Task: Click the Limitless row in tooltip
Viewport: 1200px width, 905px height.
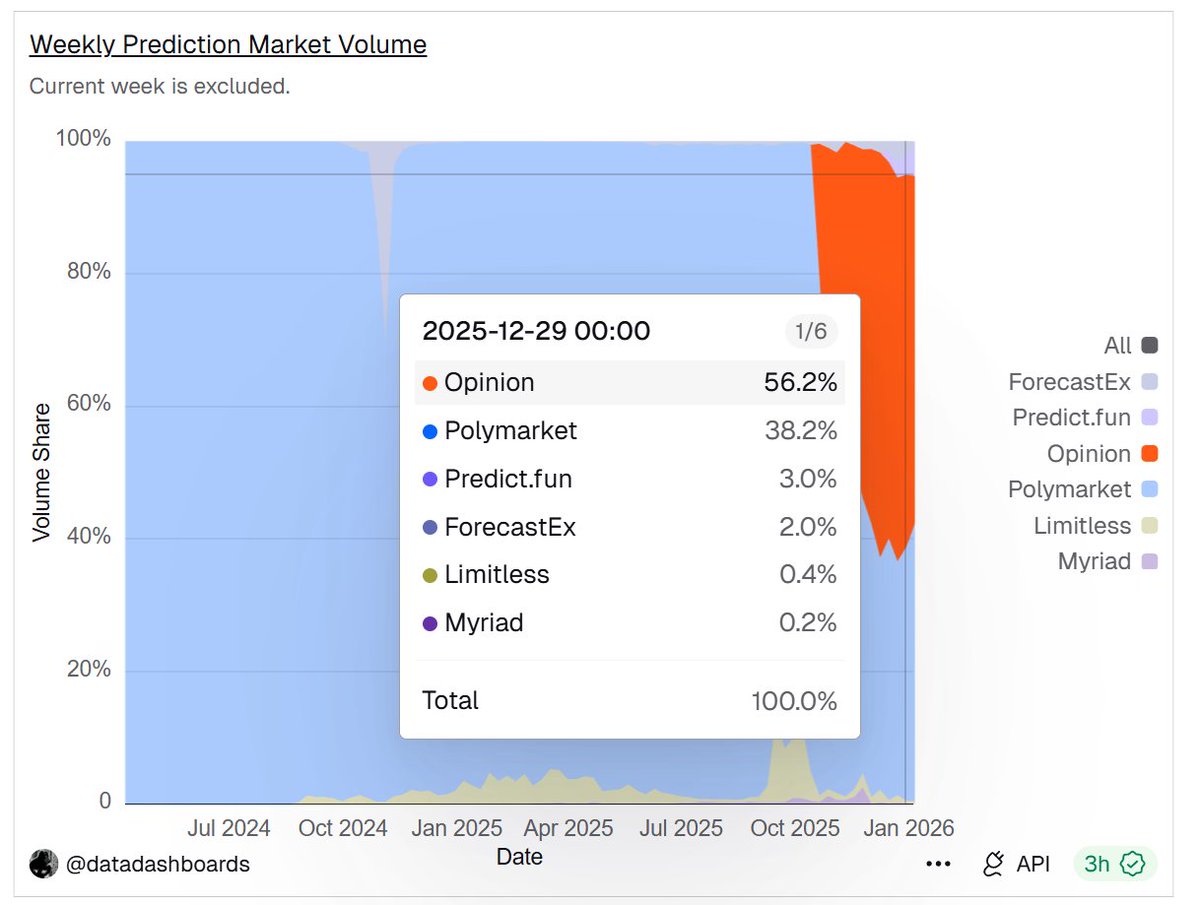Action: (630, 575)
